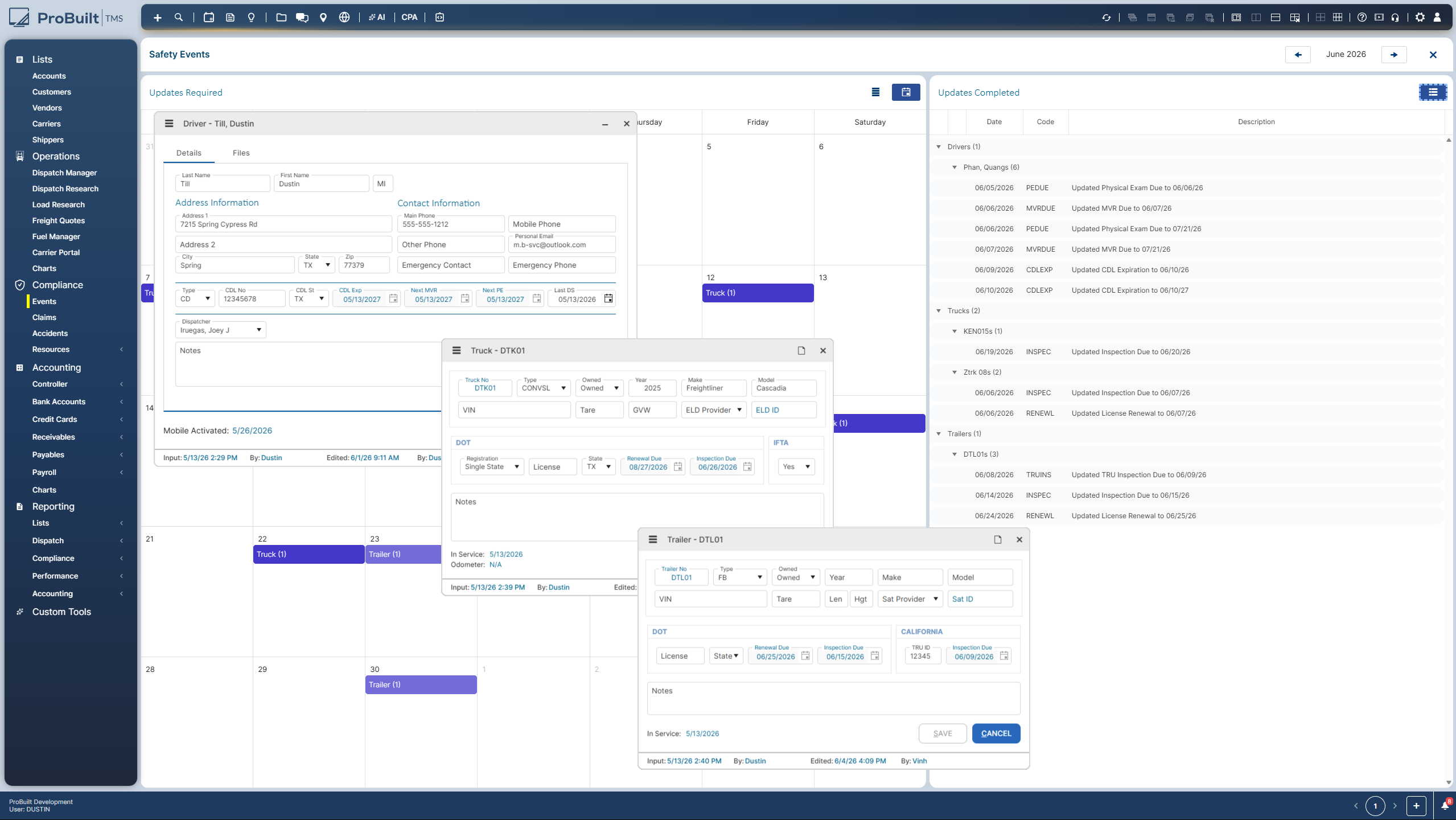
Task: Switch Updates Required to calendar view
Action: (906, 92)
